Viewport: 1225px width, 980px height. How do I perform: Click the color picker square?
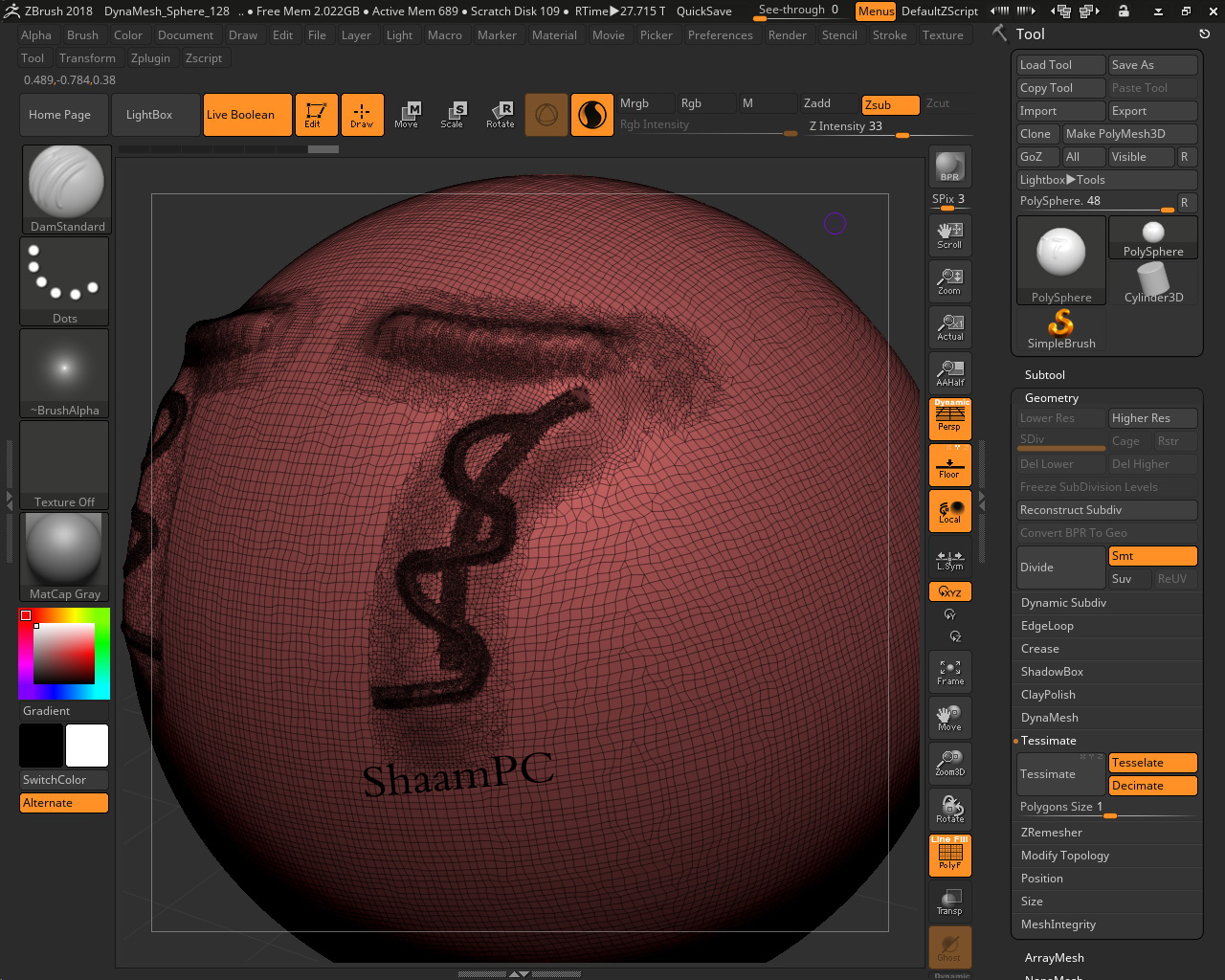(x=64, y=654)
